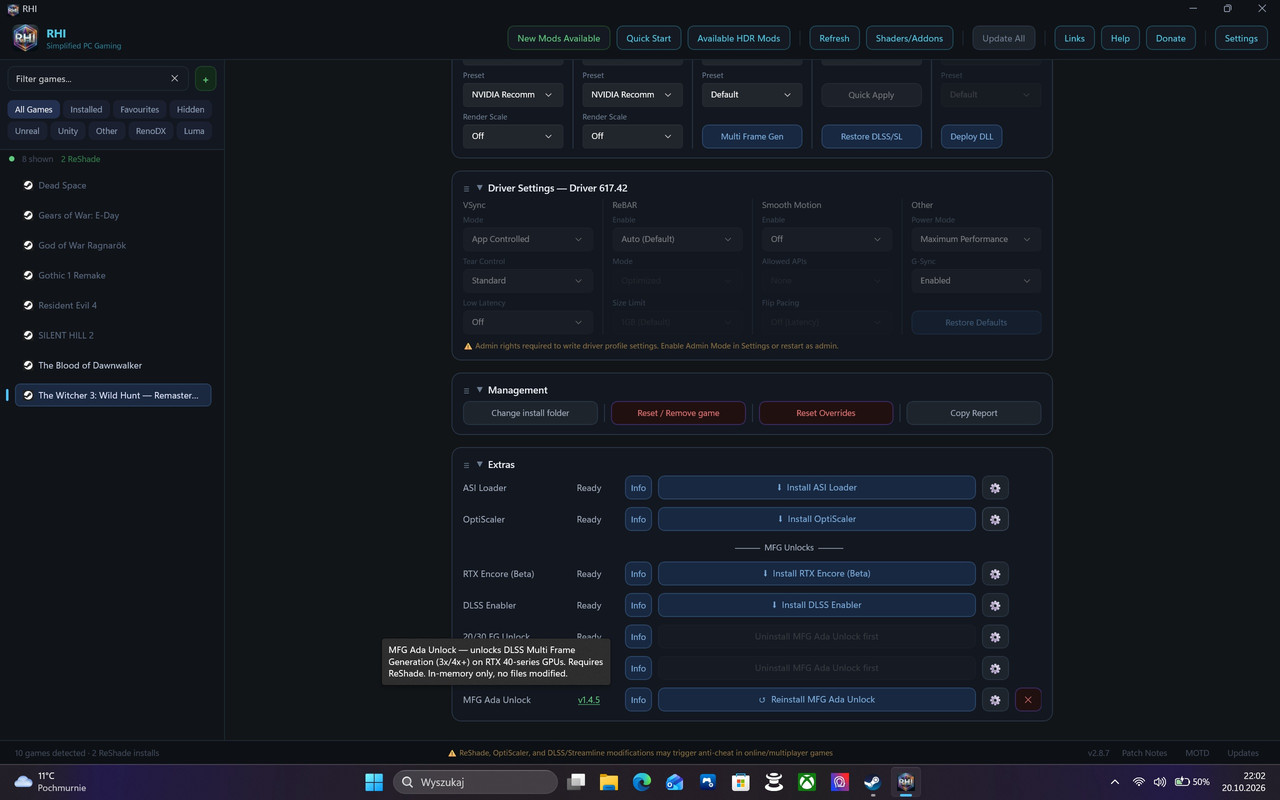Click Reset / Remove game button
The height and width of the screenshot is (800, 1280).
pyautogui.click(x=678, y=413)
